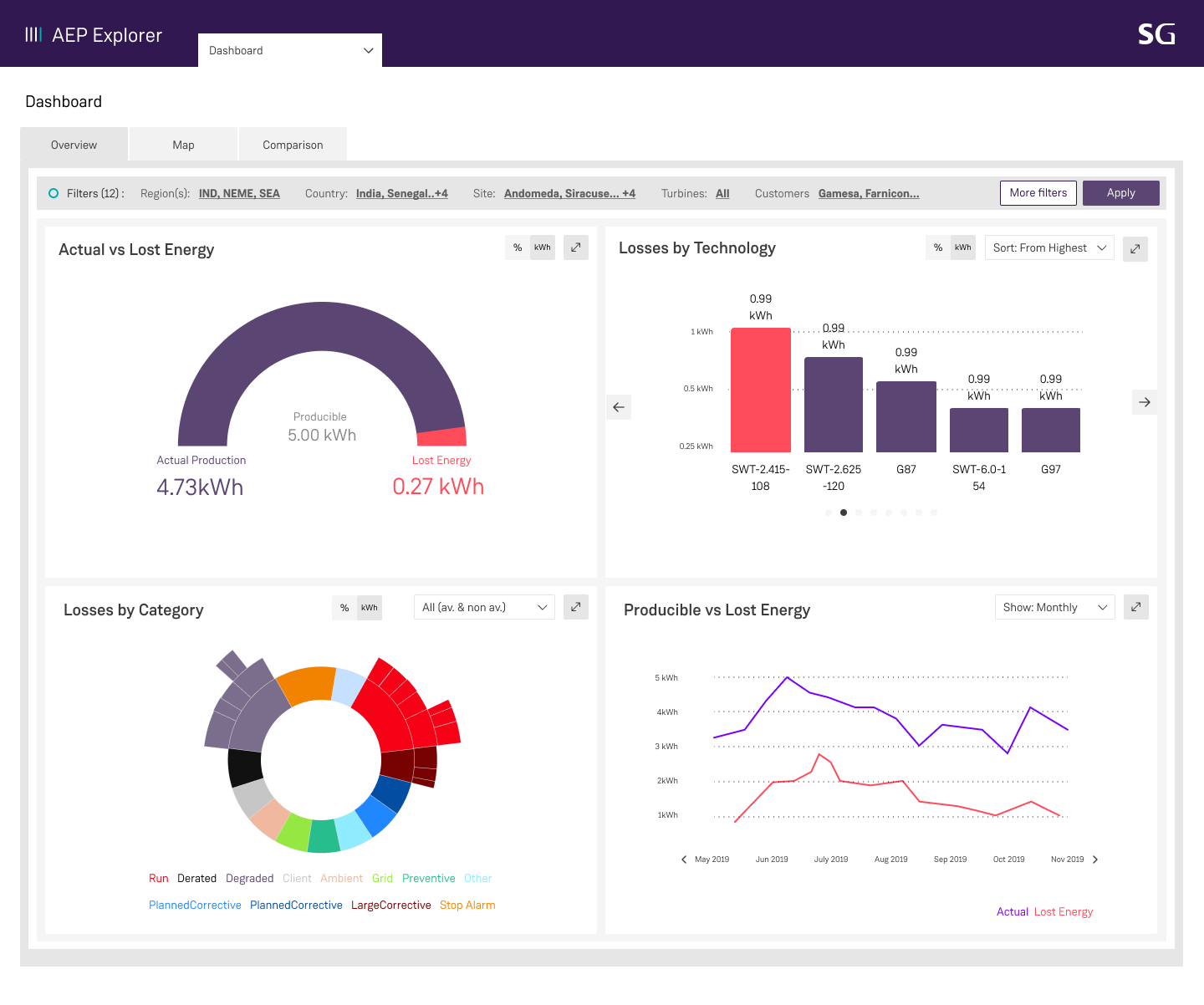Open the Turbines filter All link
This screenshot has width=1204, height=1005.
tap(722, 193)
